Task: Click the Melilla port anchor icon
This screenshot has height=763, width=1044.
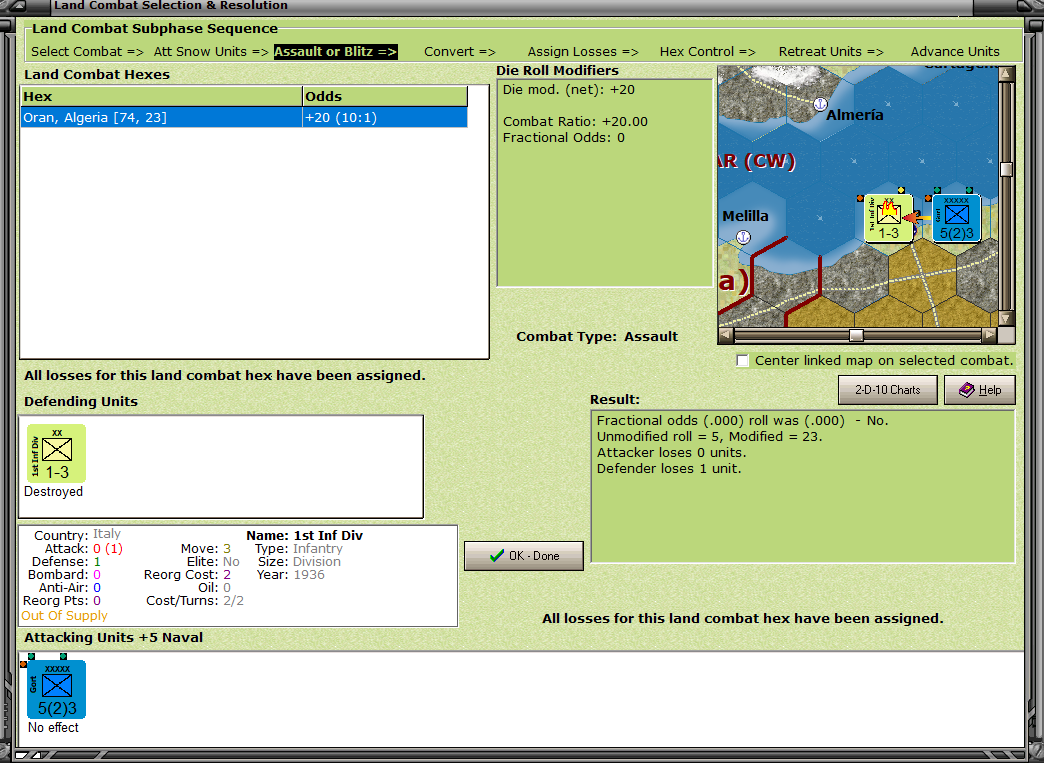Action: point(744,237)
